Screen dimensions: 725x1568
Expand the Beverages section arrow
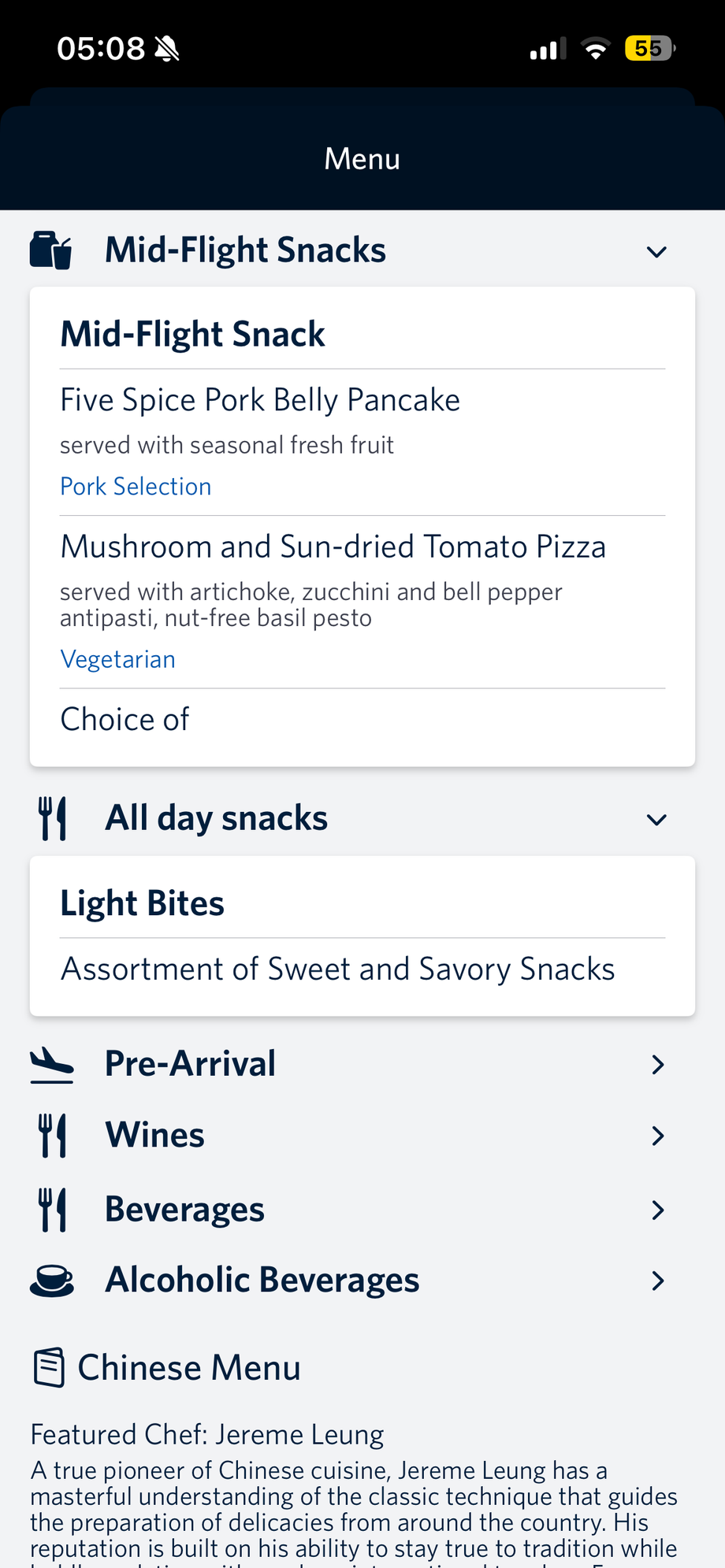(658, 1210)
